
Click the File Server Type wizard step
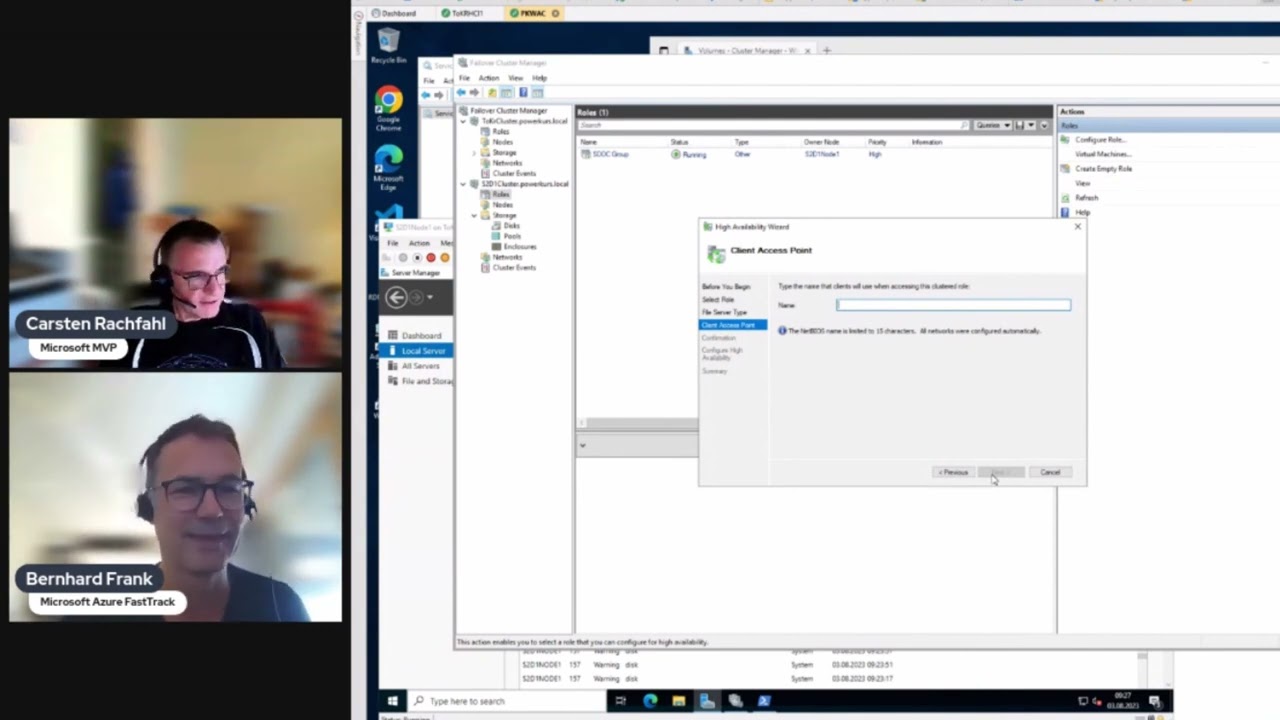[724, 312]
